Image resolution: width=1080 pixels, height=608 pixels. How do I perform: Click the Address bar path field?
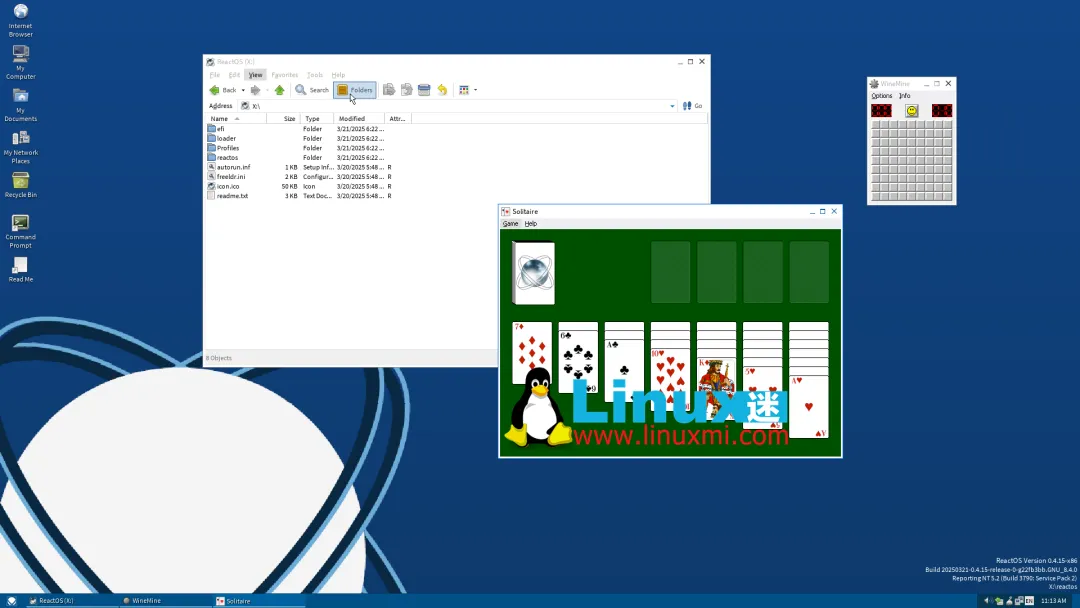click(x=458, y=106)
